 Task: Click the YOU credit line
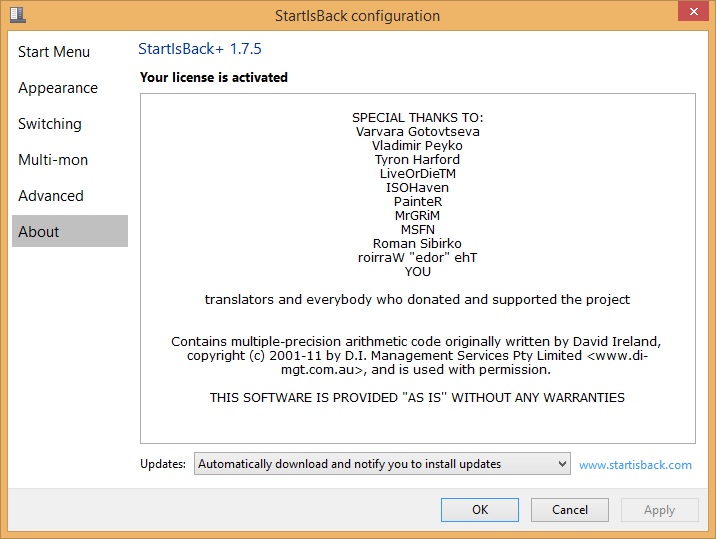coord(417,271)
